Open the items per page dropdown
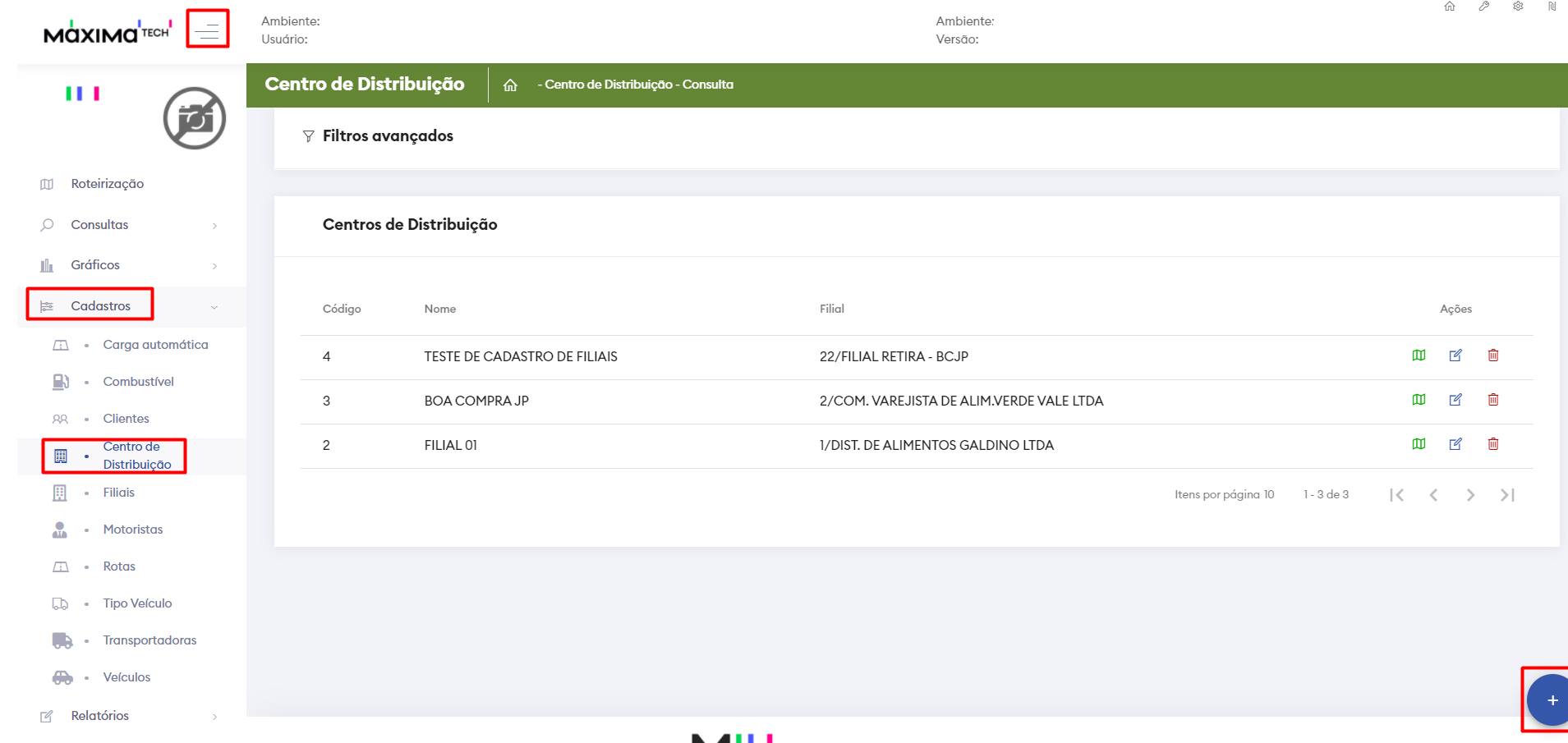This screenshot has width=1568, height=743. tap(1268, 494)
